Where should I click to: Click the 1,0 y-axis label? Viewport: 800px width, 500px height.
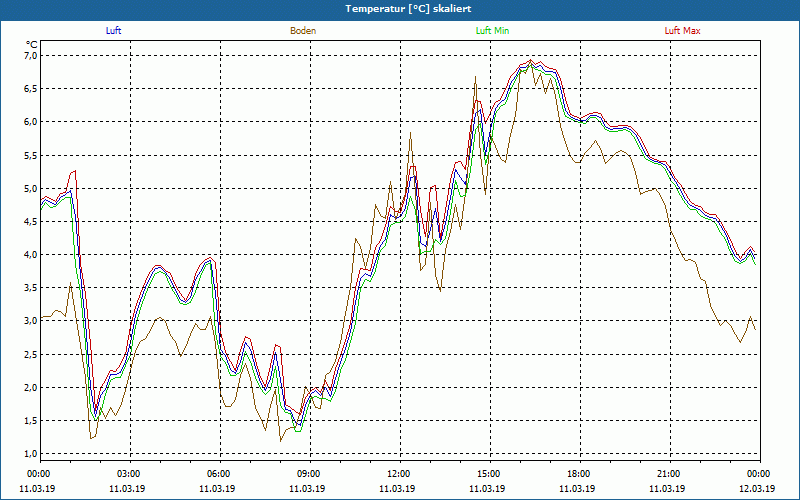pos(31,454)
